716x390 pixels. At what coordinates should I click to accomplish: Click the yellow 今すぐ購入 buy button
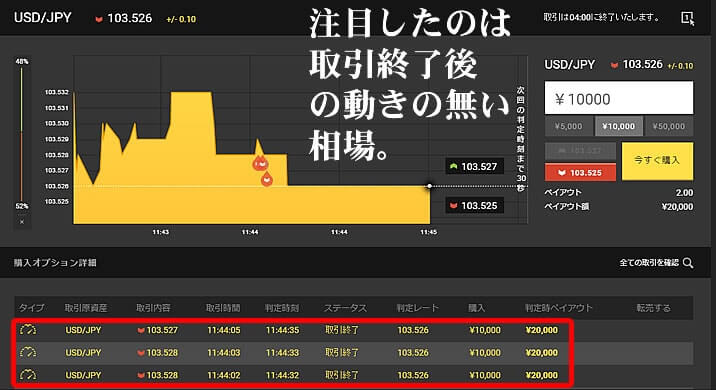pos(657,161)
